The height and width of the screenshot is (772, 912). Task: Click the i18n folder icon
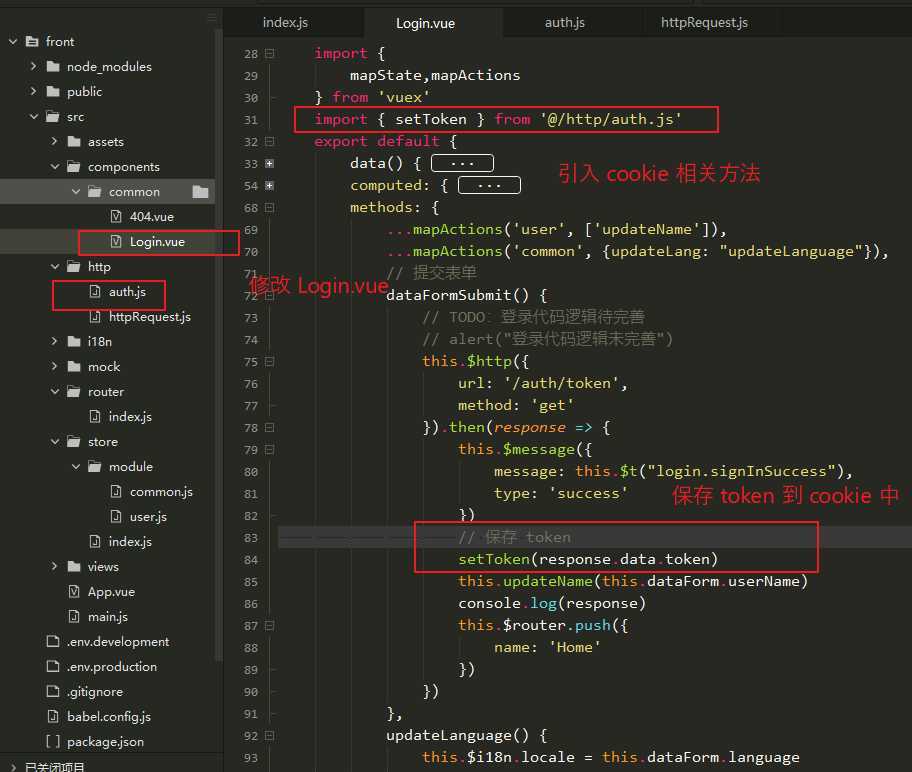[x=74, y=341]
